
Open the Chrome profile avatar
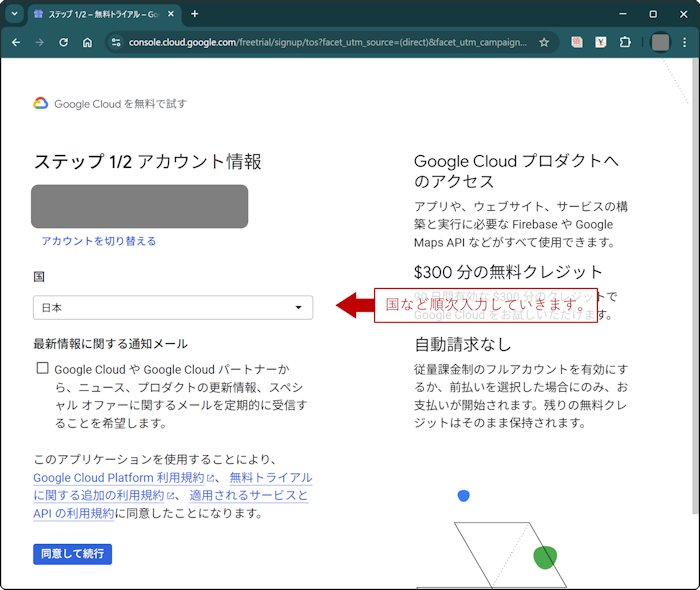point(660,43)
